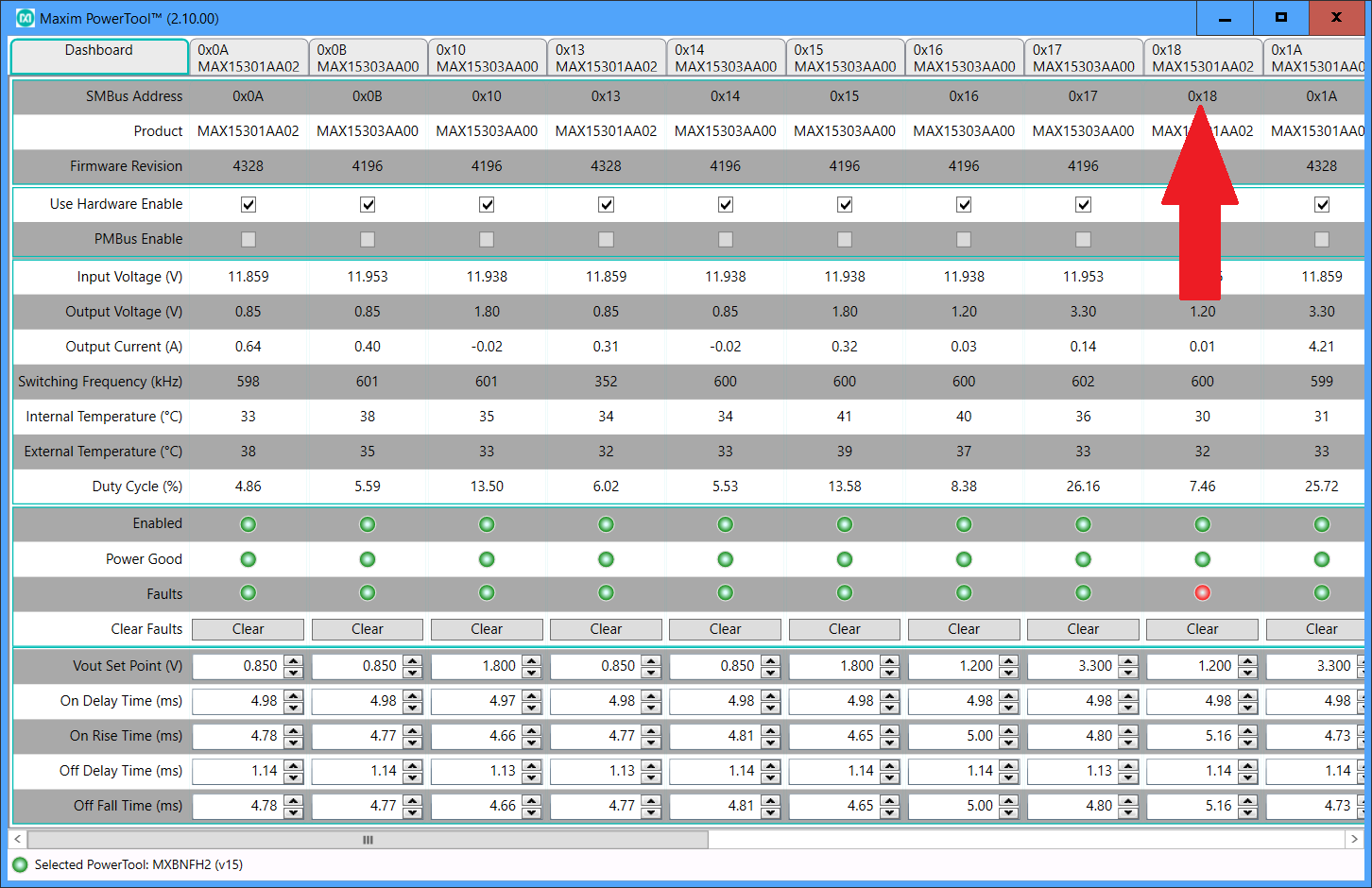
Task: Click the Power Good indicator for 0x10
Action: pos(487,559)
